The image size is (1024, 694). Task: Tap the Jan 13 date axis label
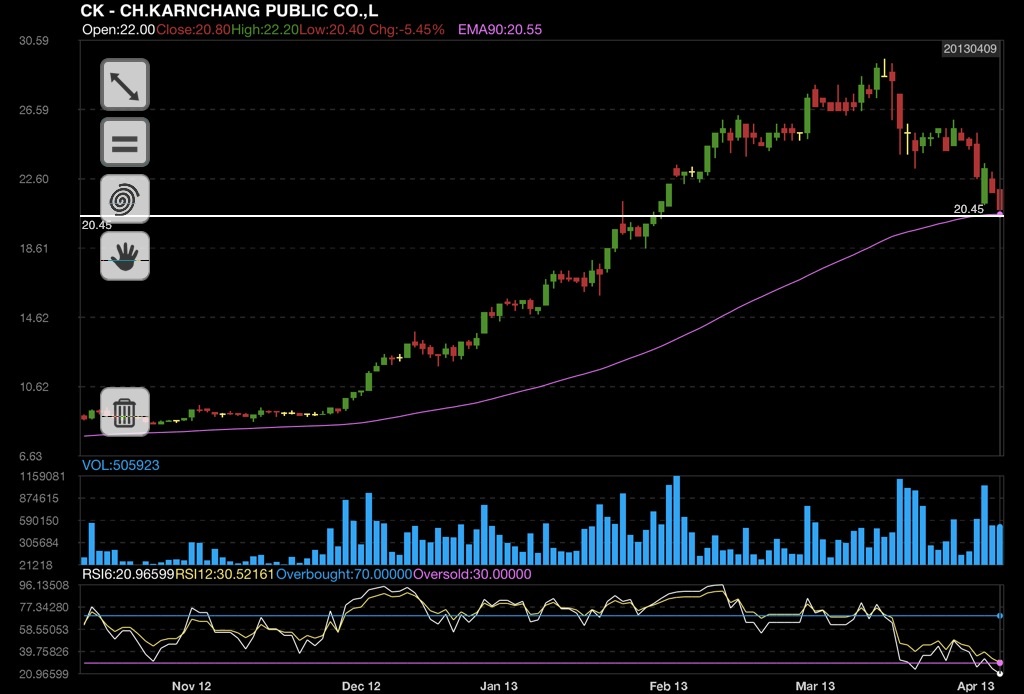click(499, 686)
